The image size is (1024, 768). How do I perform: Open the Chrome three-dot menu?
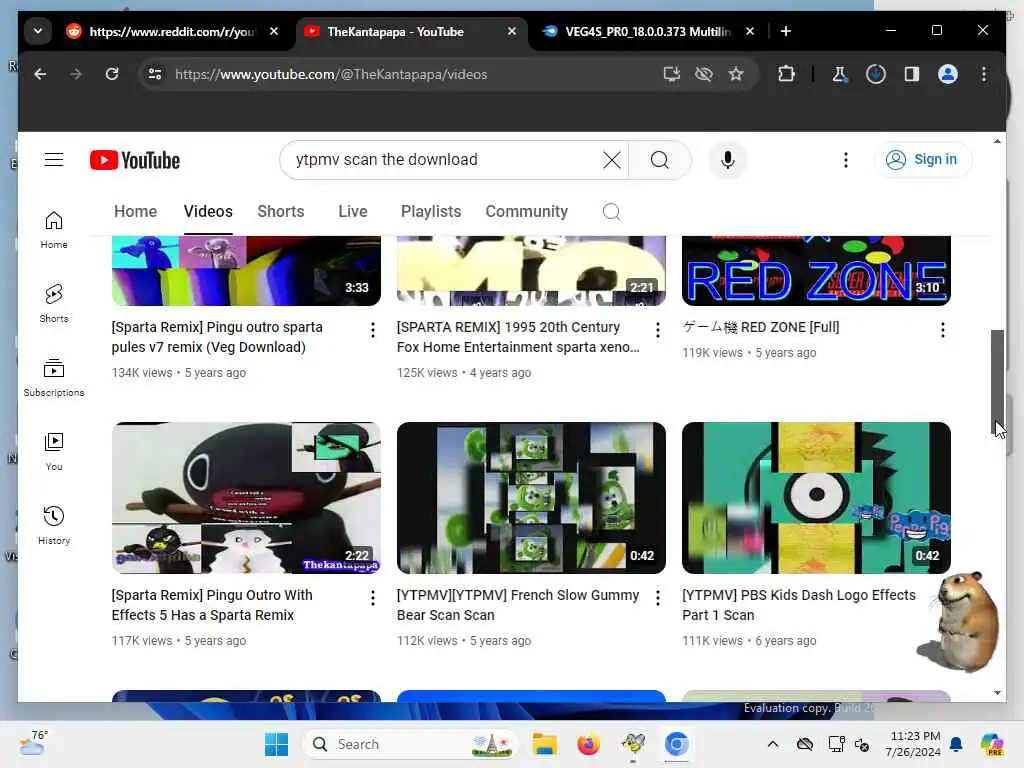click(x=984, y=74)
